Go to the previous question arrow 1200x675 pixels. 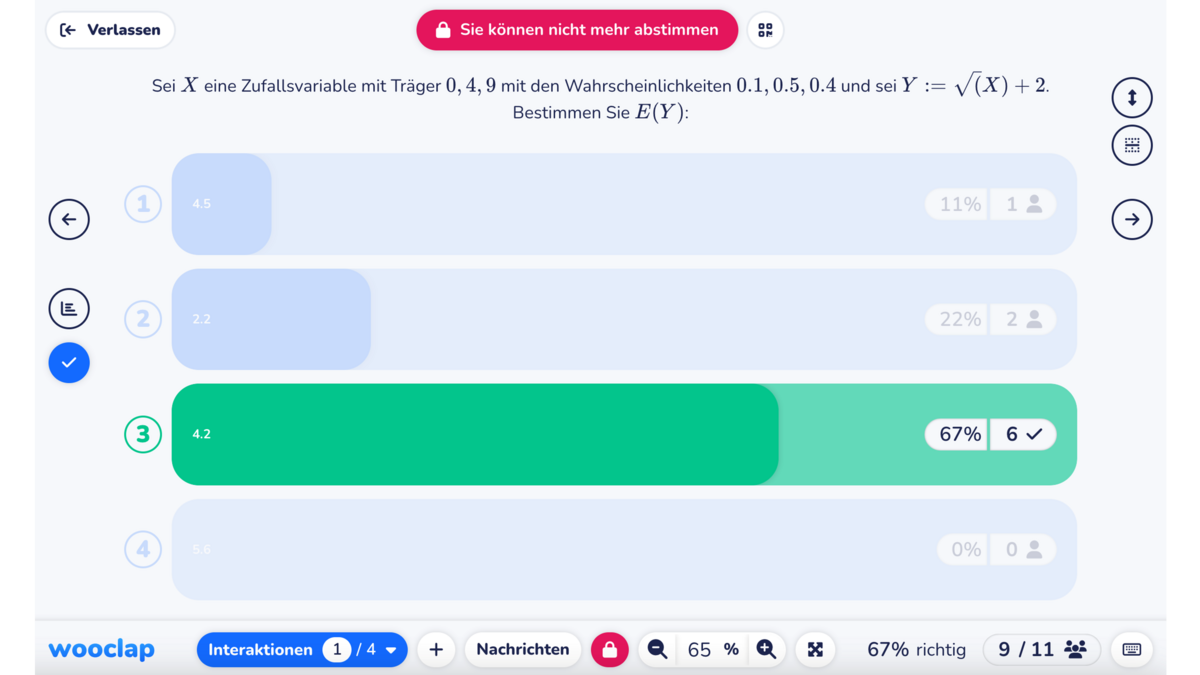click(x=69, y=219)
